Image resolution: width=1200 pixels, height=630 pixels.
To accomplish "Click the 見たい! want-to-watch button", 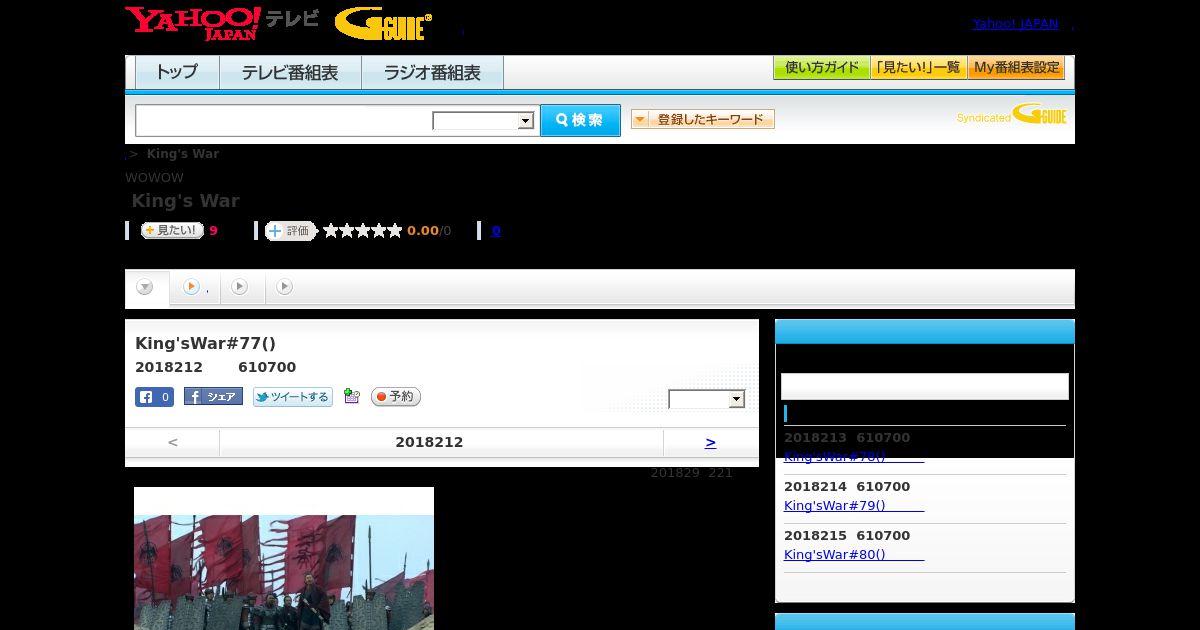I will (172, 230).
